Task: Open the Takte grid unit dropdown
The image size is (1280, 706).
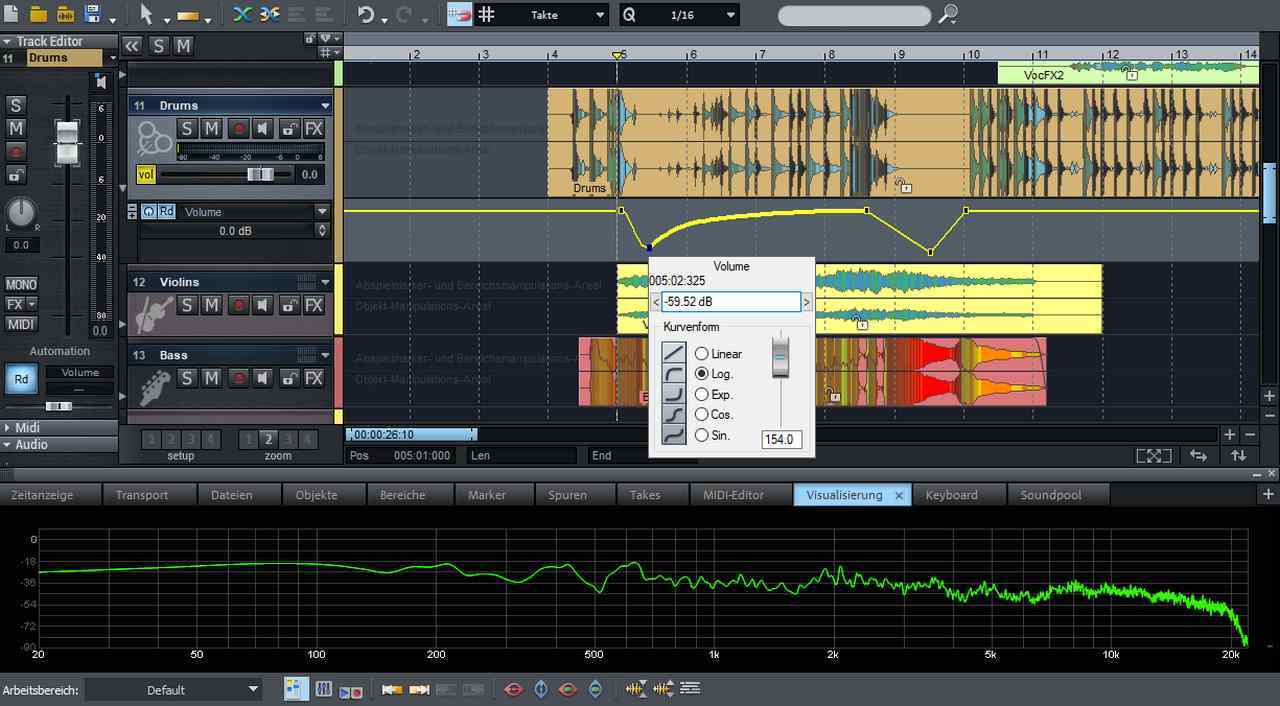Action: (600, 15)
